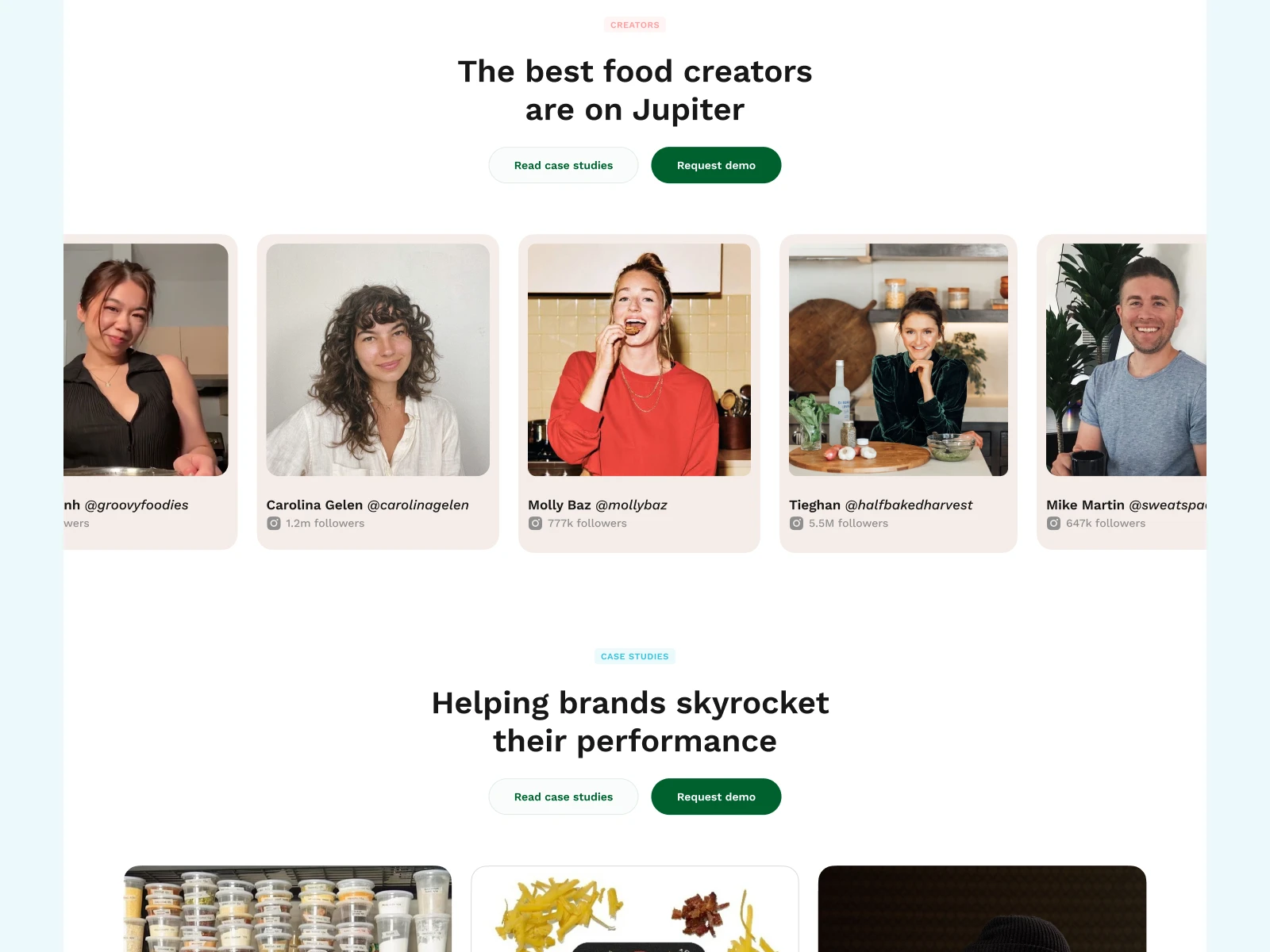The height and width of the screenshot is (952, 1270).
Task: Open Read case studies under creators heading
Action: [x=564, y=165]
